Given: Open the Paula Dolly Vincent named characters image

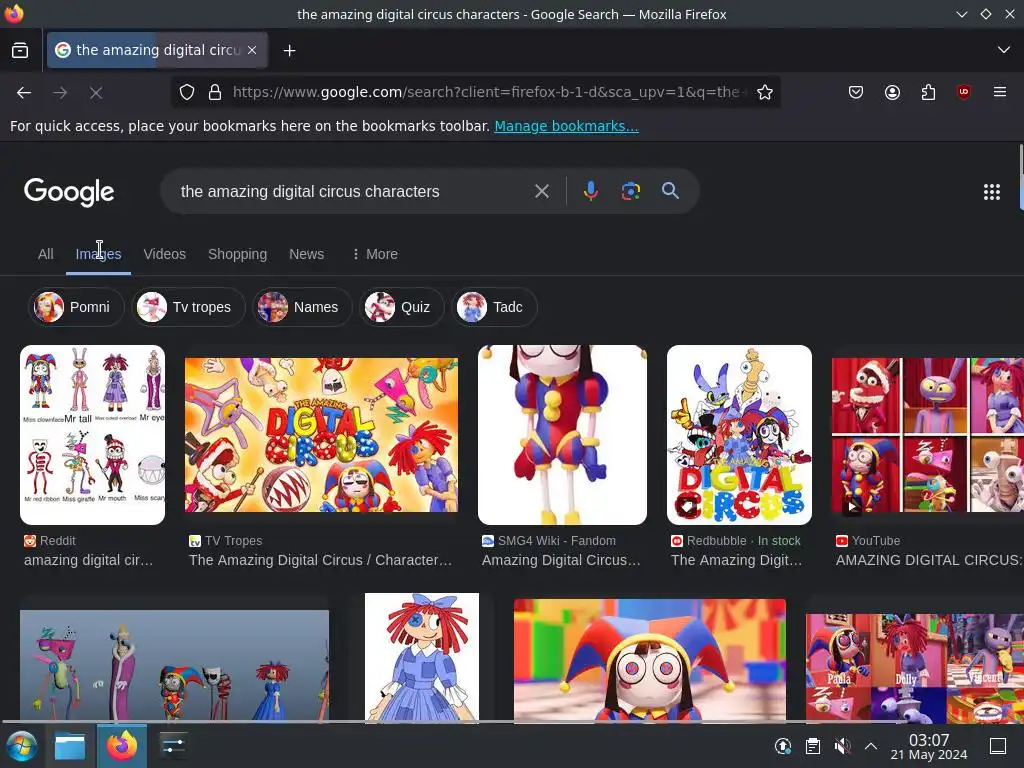Looking at the screenshot, I should [x=914, y=667].
